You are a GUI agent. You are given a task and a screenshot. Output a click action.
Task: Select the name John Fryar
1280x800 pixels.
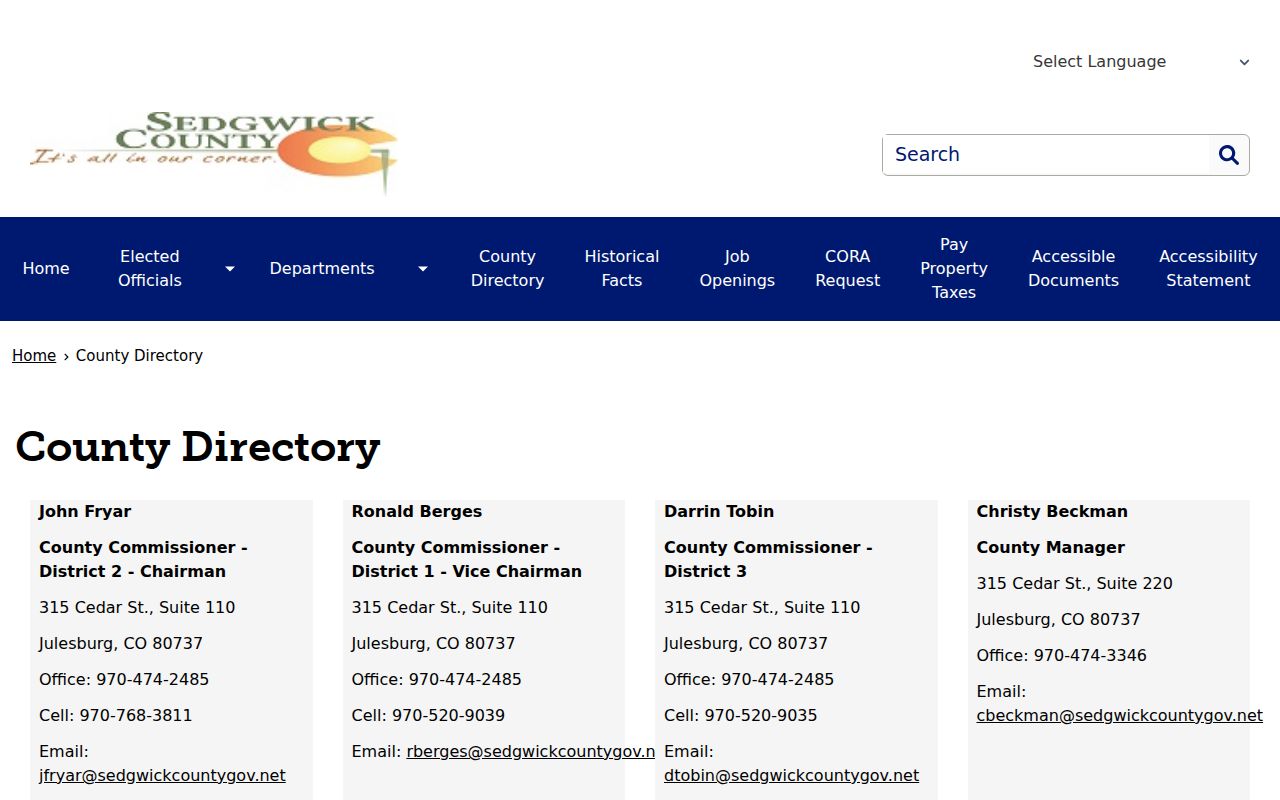tap(85, 512)
